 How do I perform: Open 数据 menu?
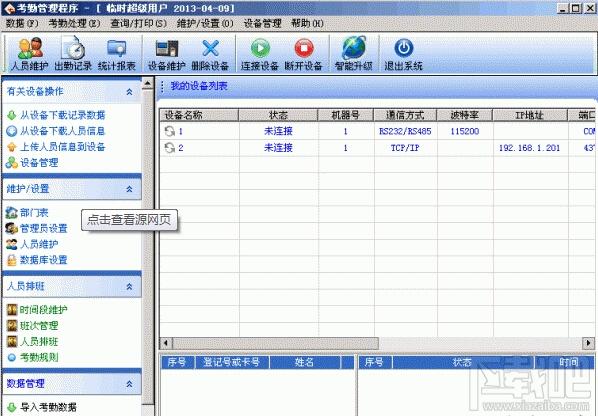click(x=22, y=24)
